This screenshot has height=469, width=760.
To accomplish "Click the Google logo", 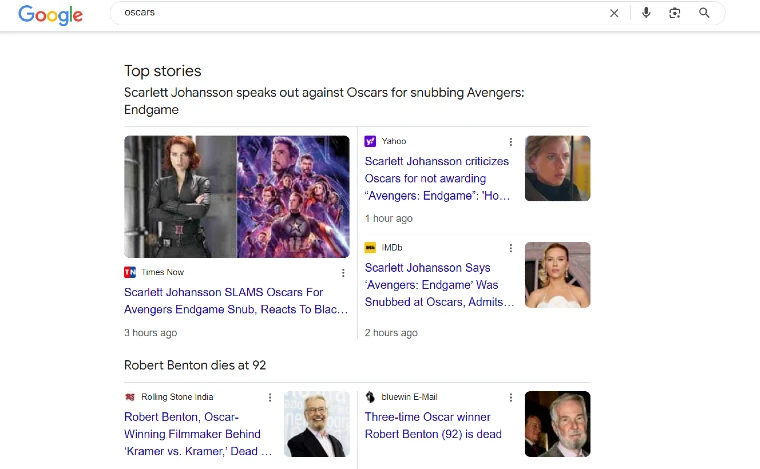I will (50, 15).
